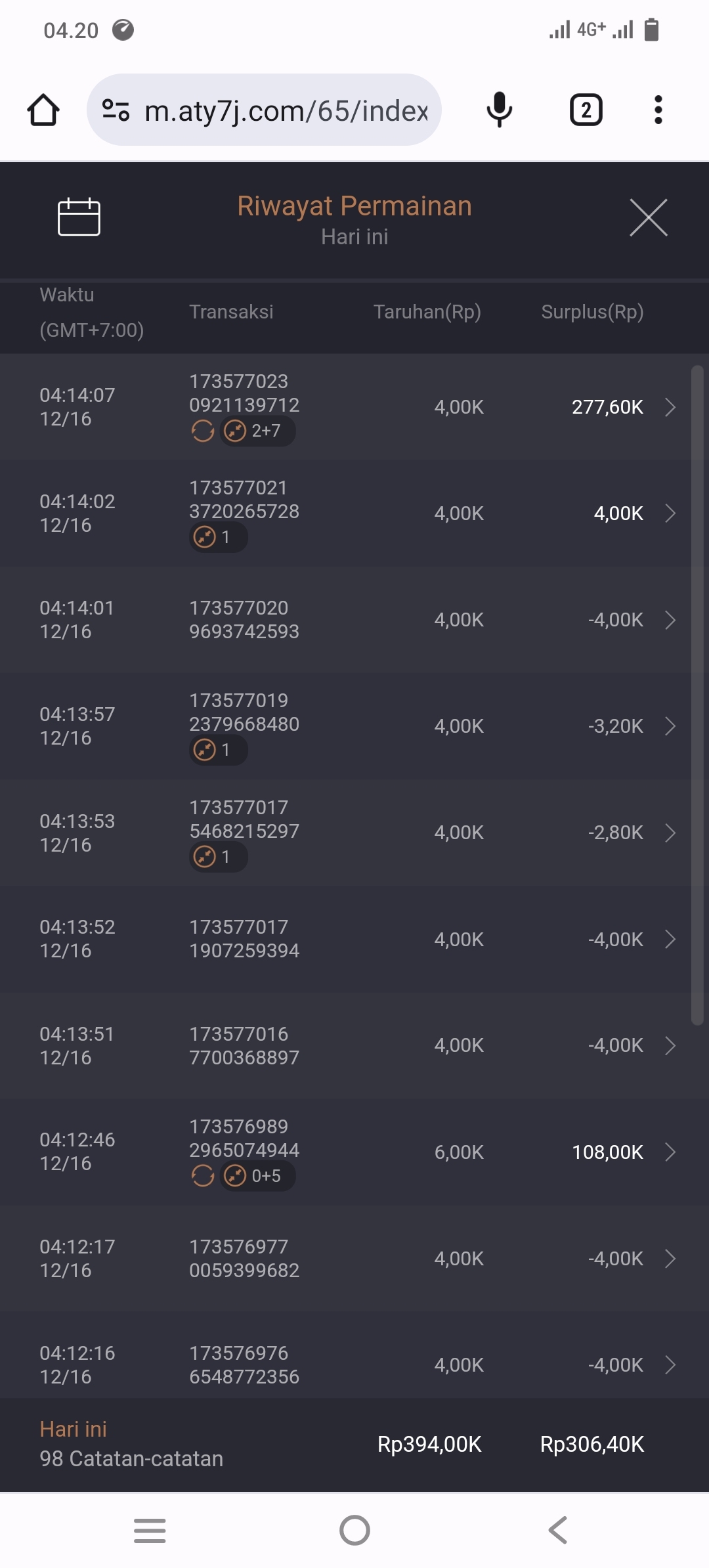
Task: Tap the Android back navigation button
Action: pos(558,1531)
